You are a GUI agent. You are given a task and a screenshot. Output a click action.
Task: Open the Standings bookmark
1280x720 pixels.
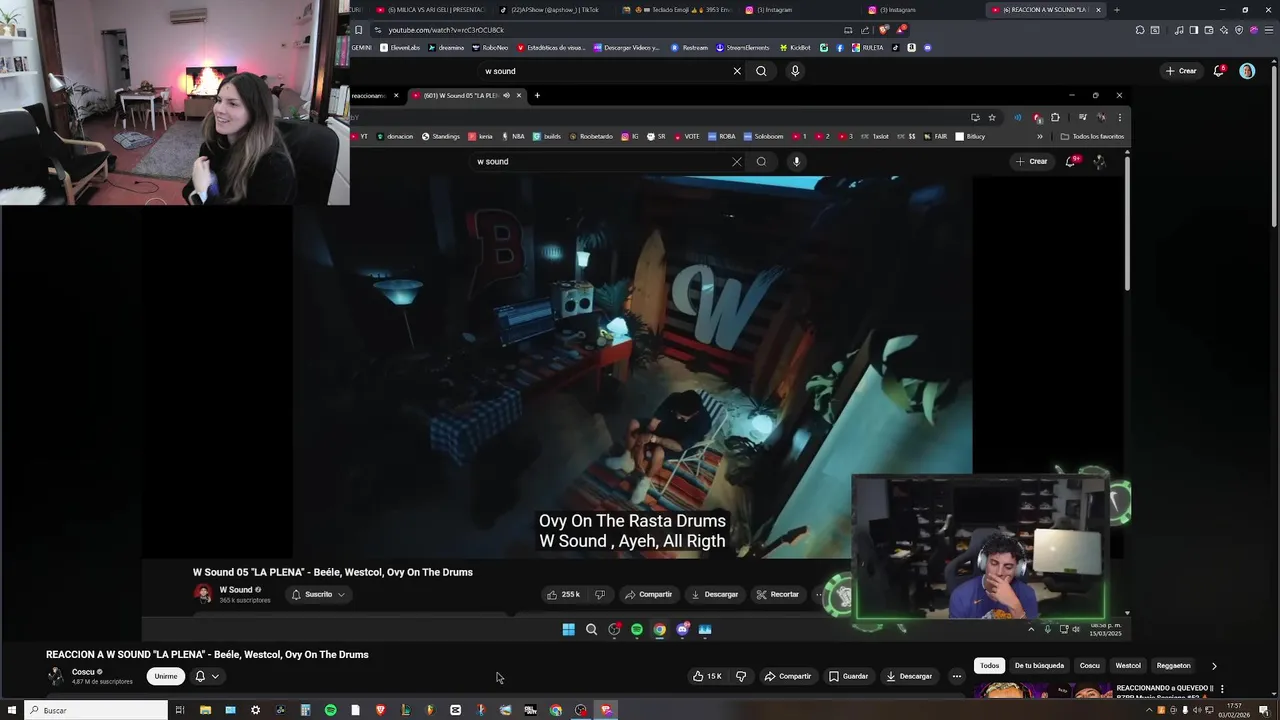coord(441,136)
